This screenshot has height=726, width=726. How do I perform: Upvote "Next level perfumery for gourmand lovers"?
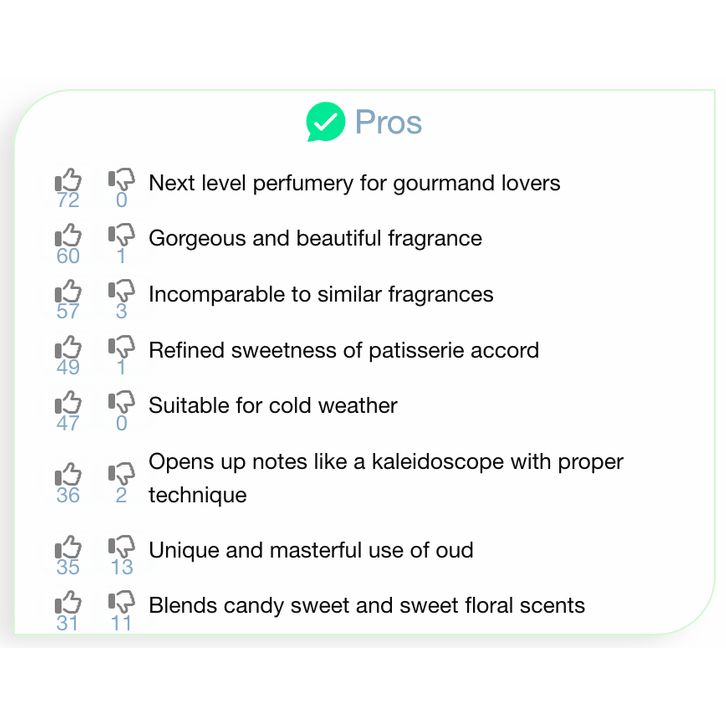click(68, 180)
